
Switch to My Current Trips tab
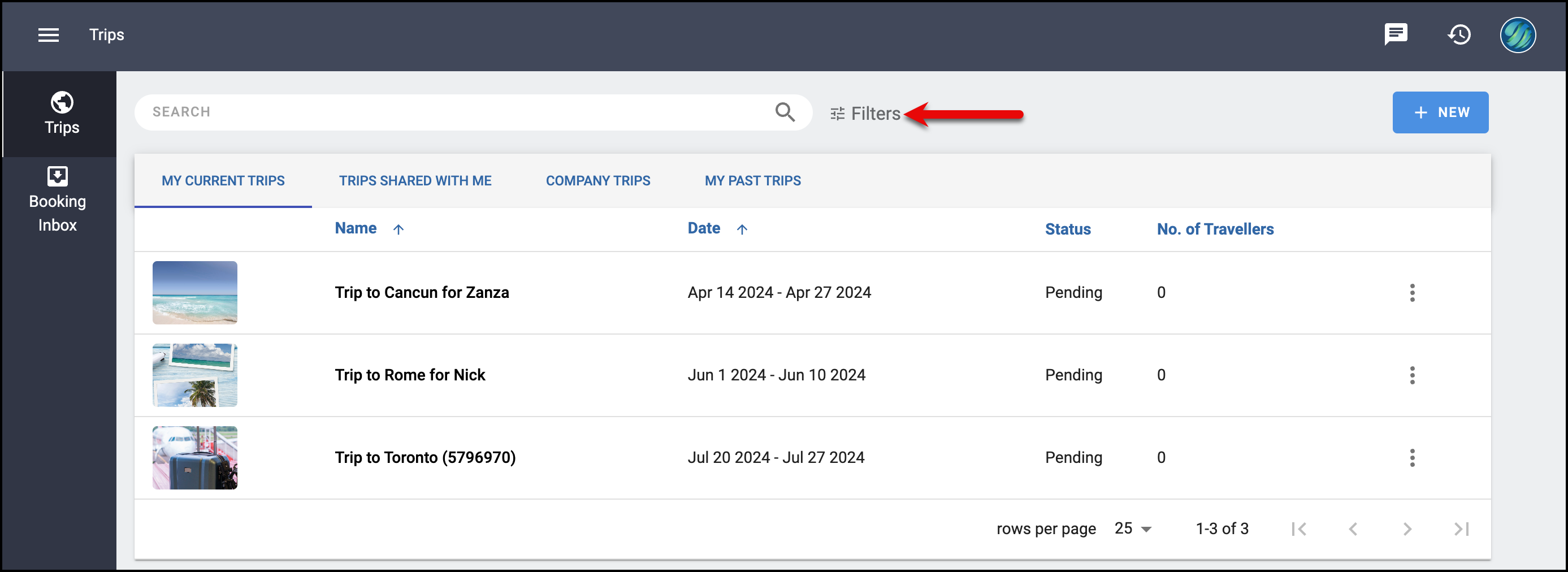point(223,181)
